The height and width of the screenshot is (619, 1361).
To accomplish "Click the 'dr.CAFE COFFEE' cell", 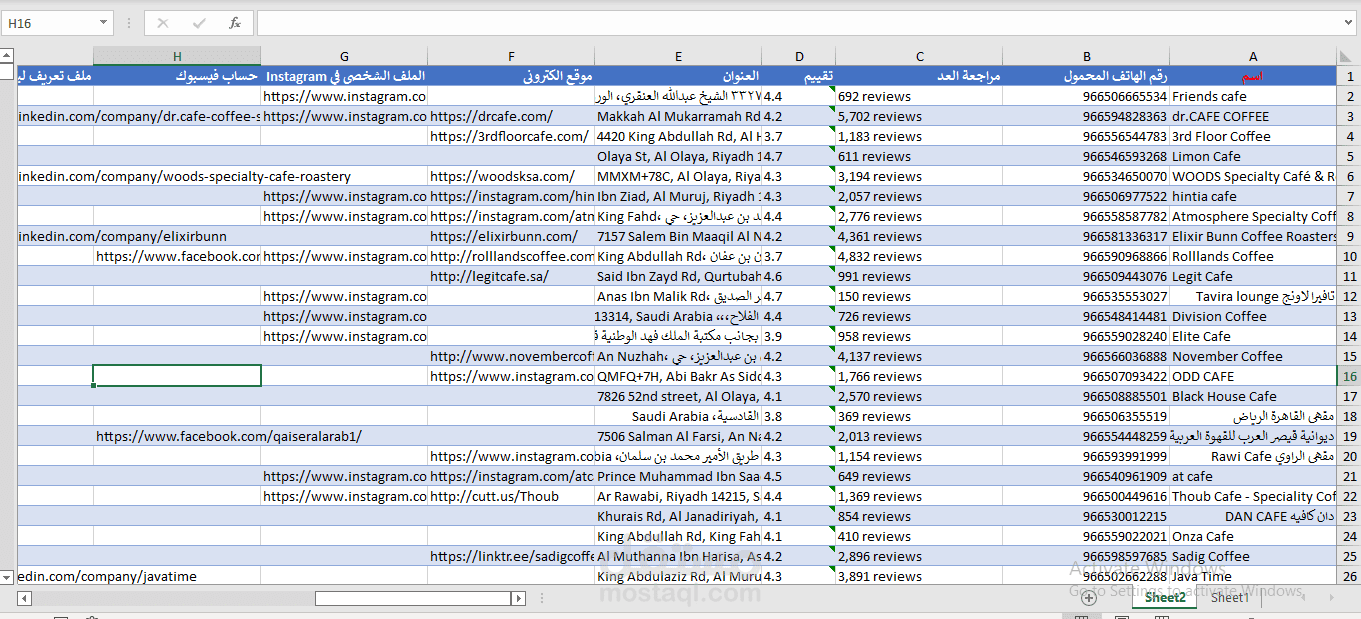I will [x=1253, y=116].
